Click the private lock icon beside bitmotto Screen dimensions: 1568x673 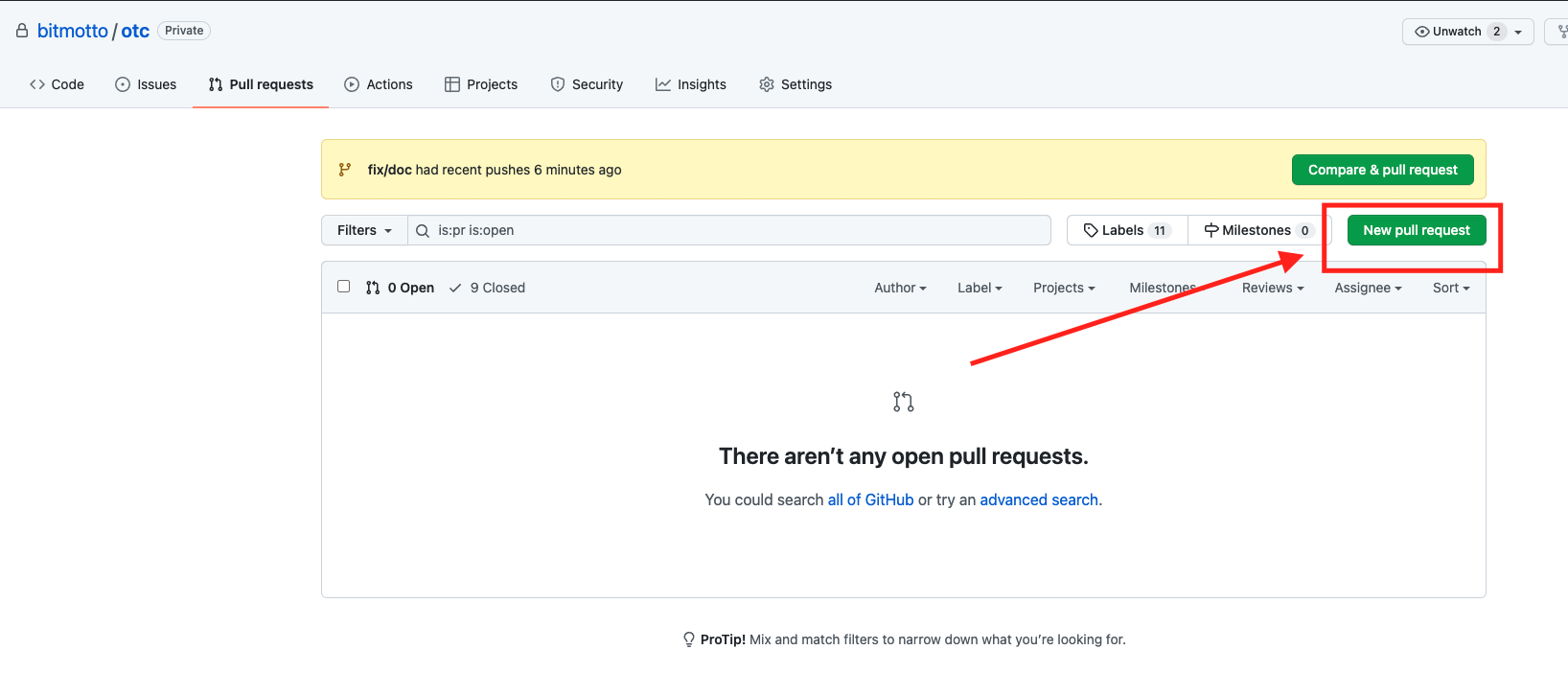(22, 31)
